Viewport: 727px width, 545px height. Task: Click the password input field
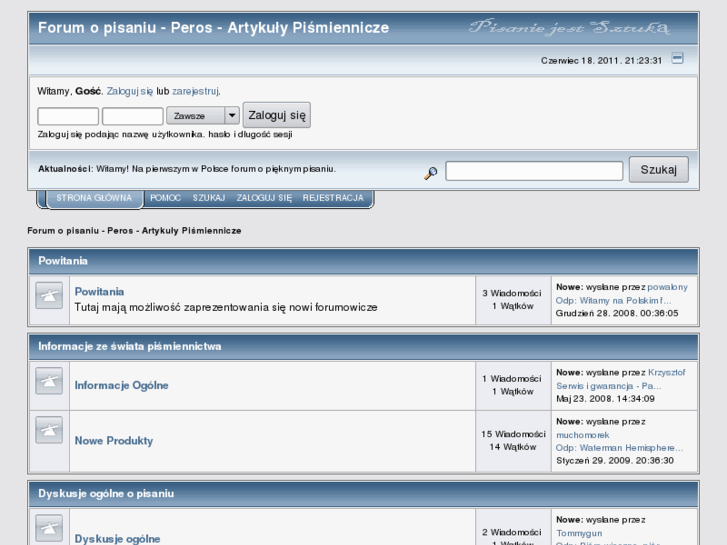tap(133, 116)
